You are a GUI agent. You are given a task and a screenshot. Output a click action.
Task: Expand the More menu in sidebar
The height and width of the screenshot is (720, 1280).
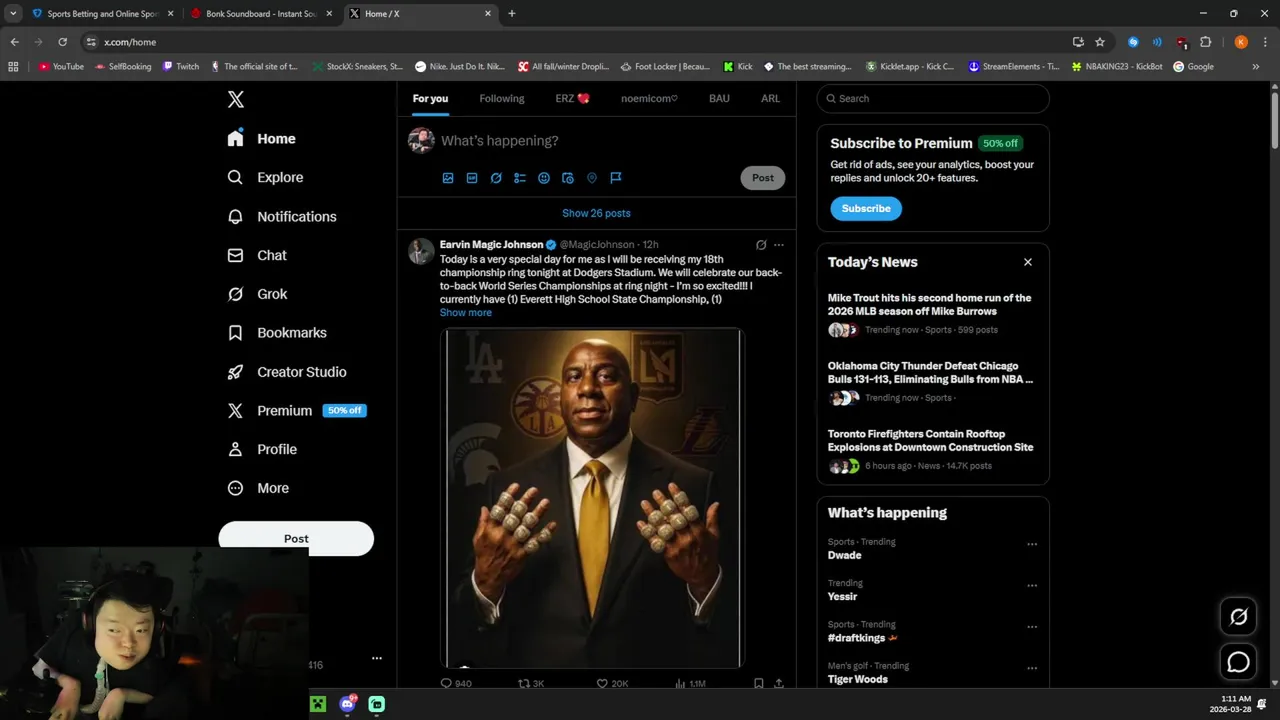coord(258,488)
